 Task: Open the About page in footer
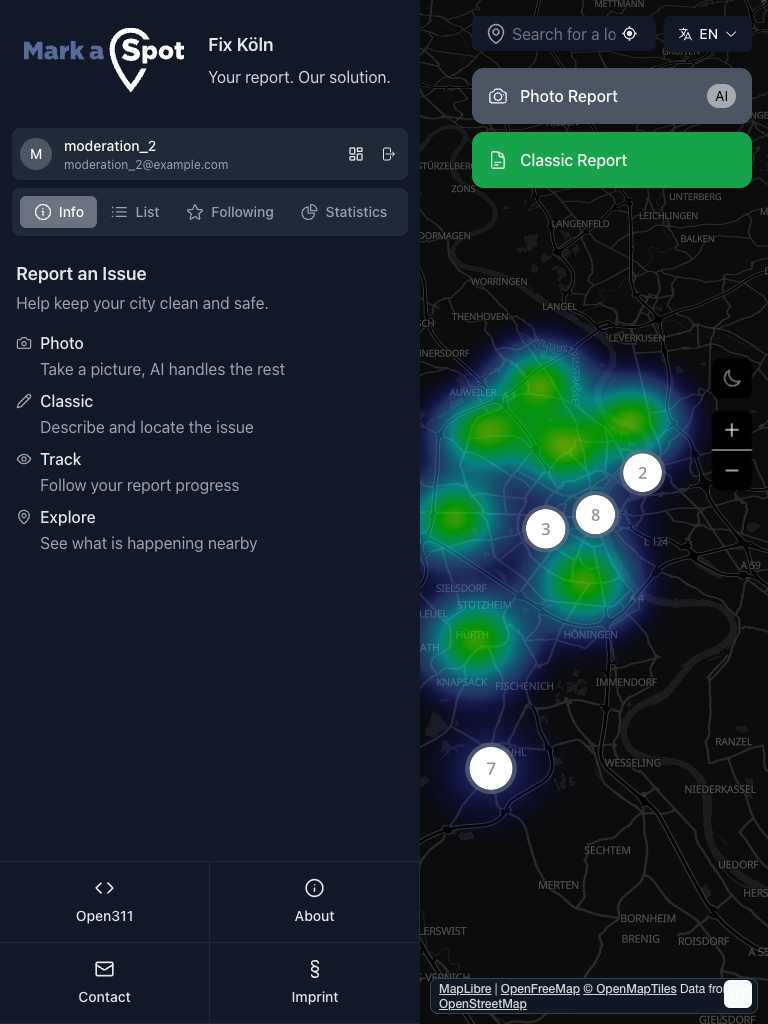coord(314,901)
